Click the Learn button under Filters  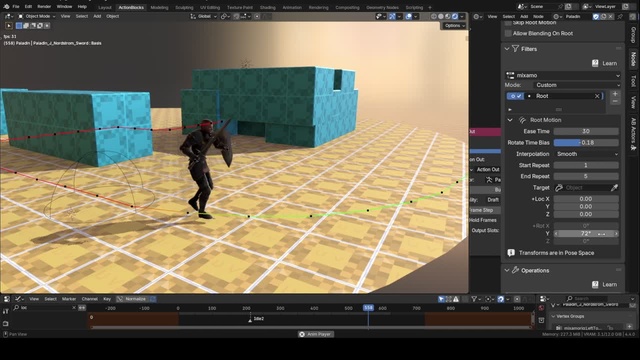pos(605,63)
